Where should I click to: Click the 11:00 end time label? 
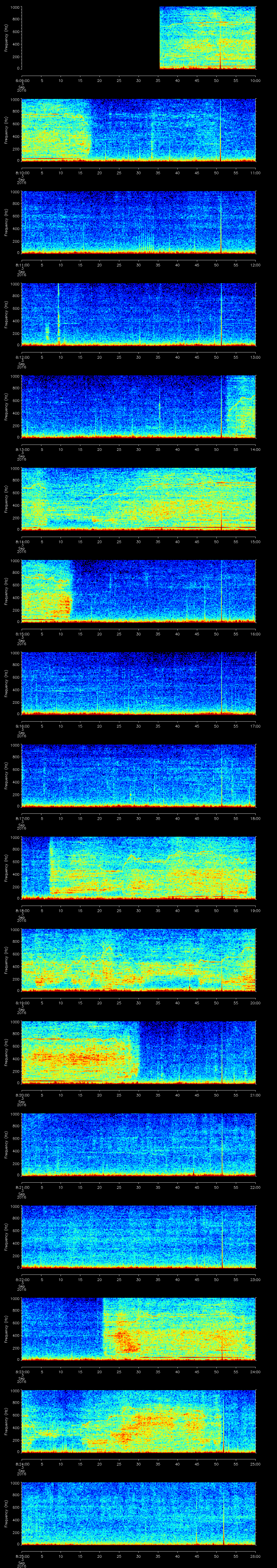256,173
